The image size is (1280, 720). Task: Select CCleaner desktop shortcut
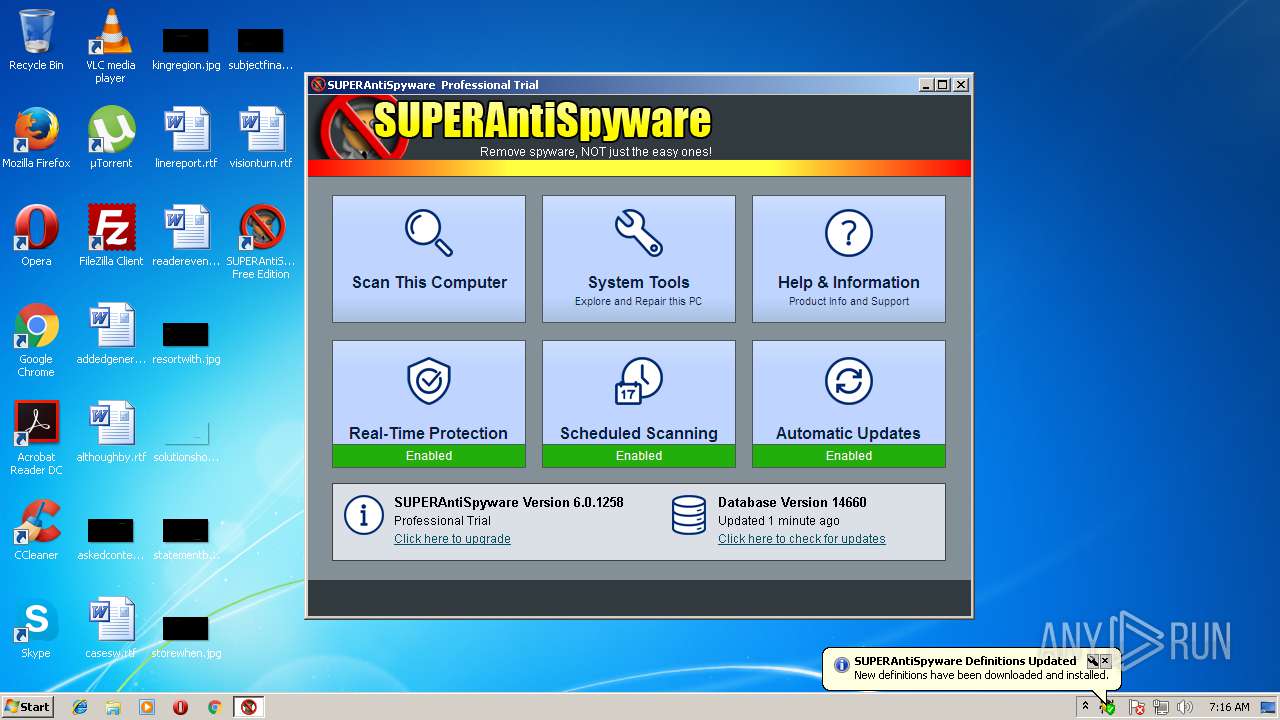point(36,530)
